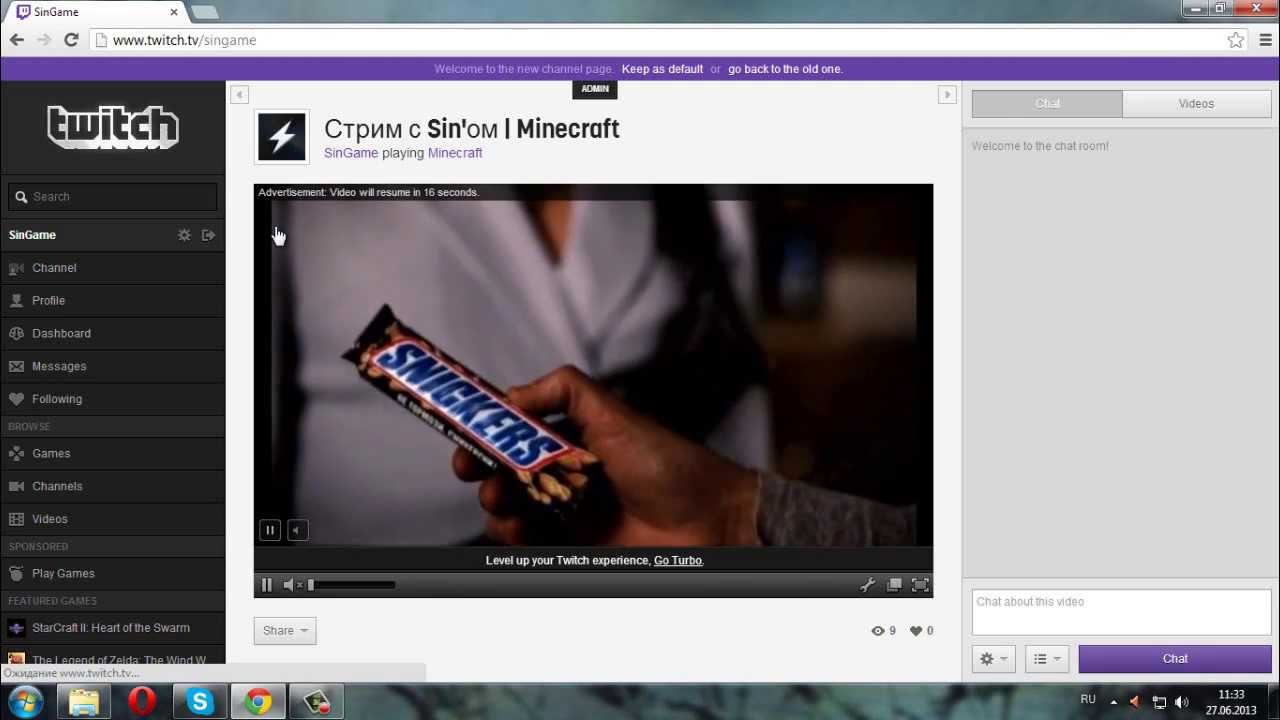Click the Legend of Zelda featured game

(x=112, y=660)
